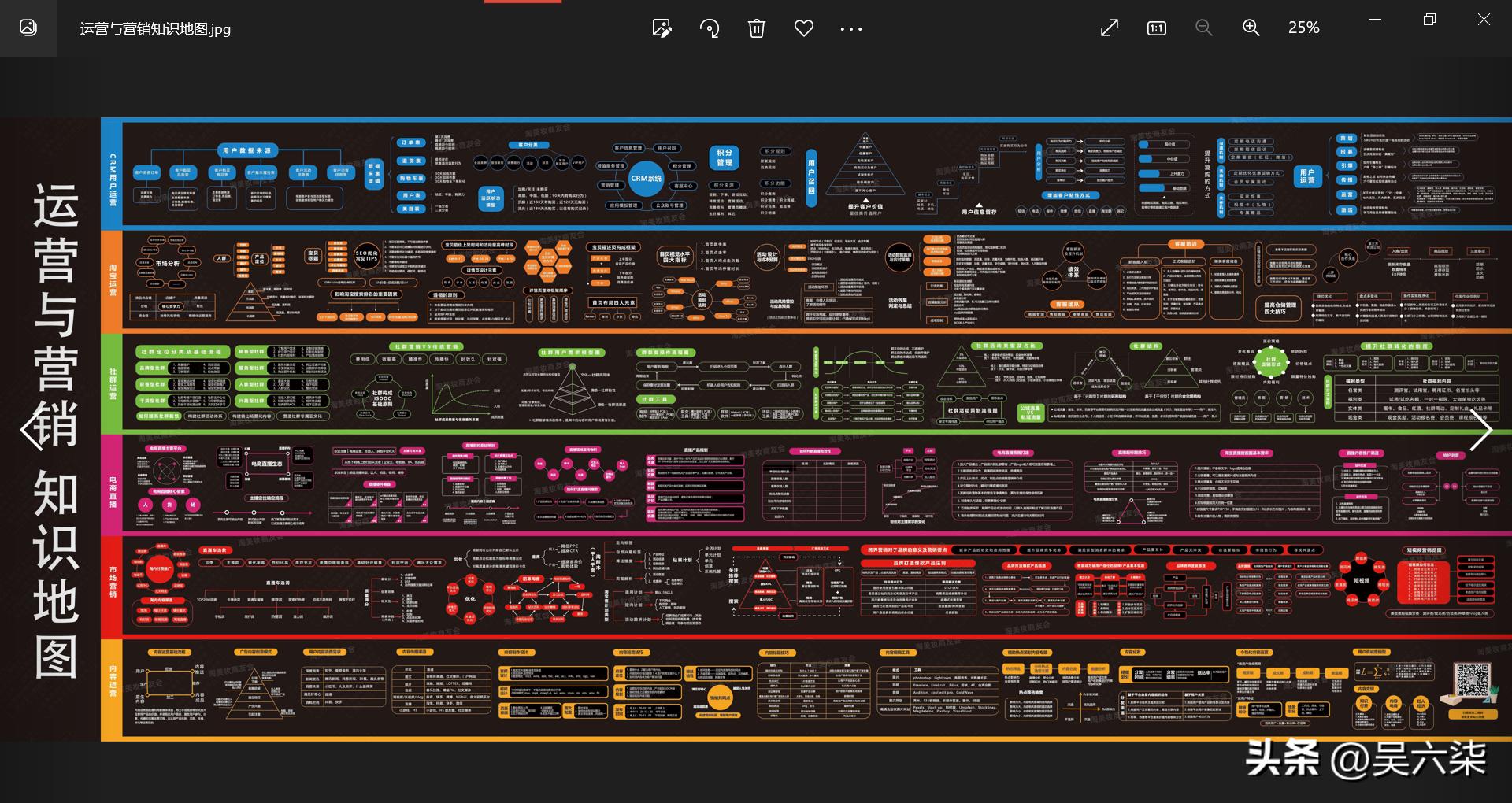The image size is (1512, 803).
Task: Advance to the next image
Action: point(1480,430)
